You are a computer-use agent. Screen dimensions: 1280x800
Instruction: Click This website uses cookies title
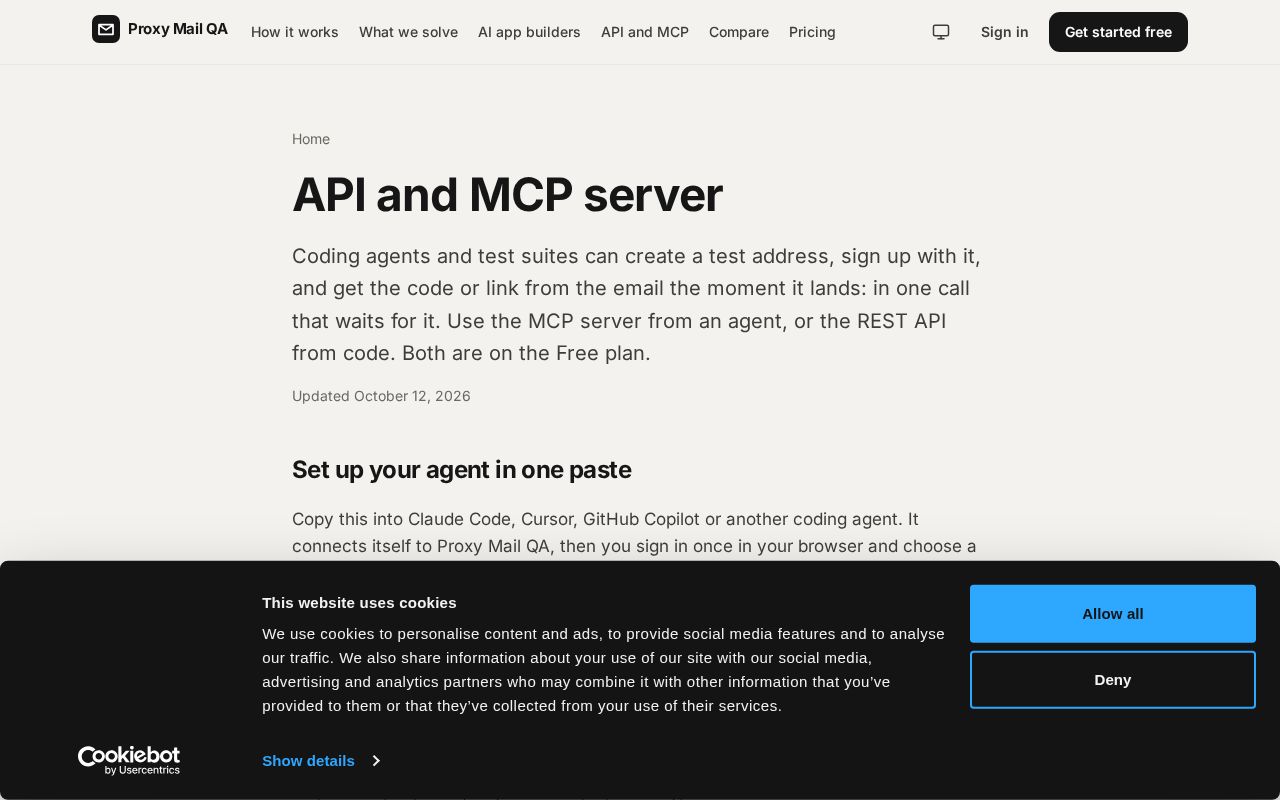click(359, 603)
